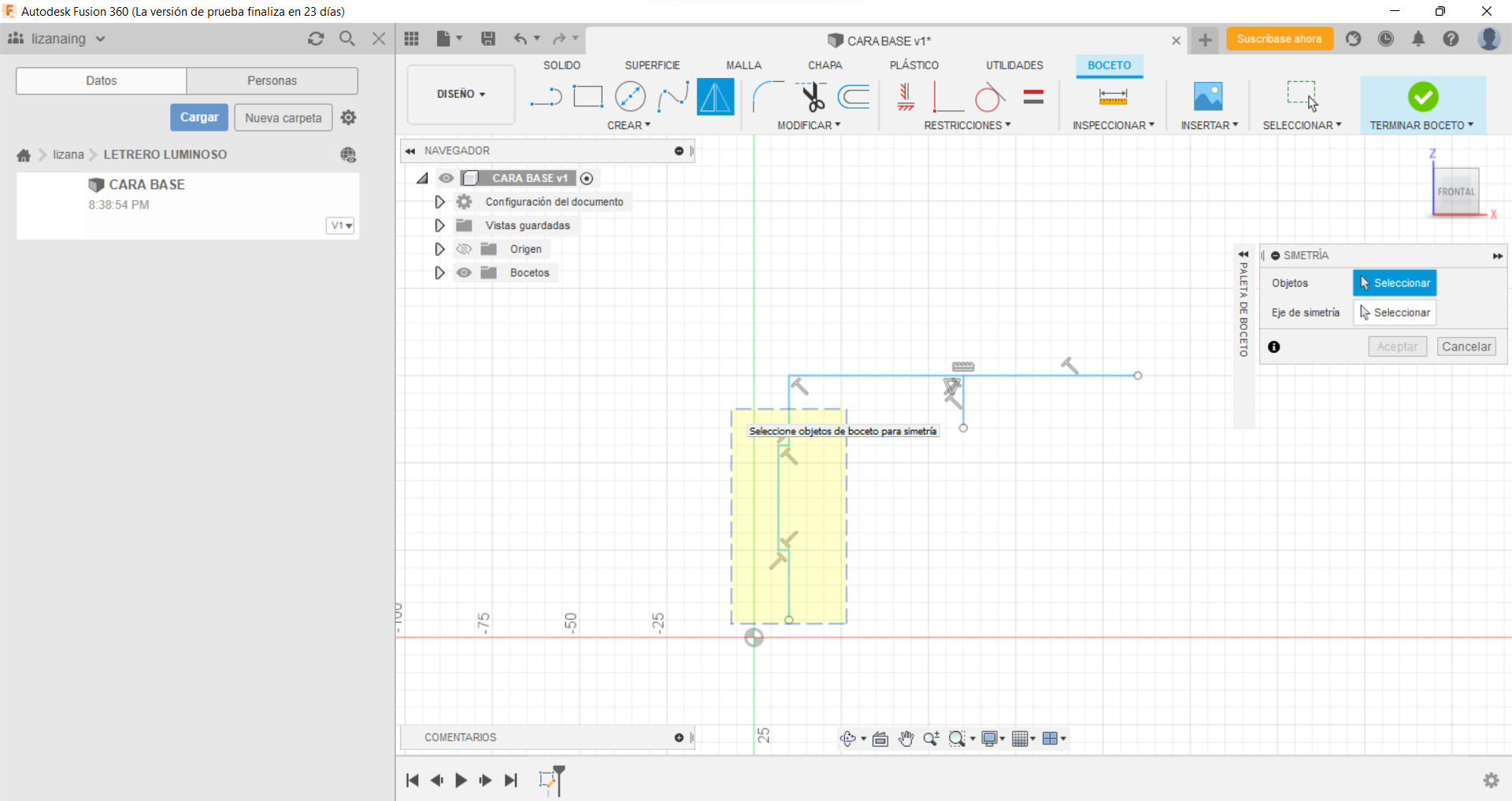The height and width of the screenshot is (801, 1512).
Task: Select the 2-point Rectangle tool
Action: pyautogui.click(x=587, y=97)
